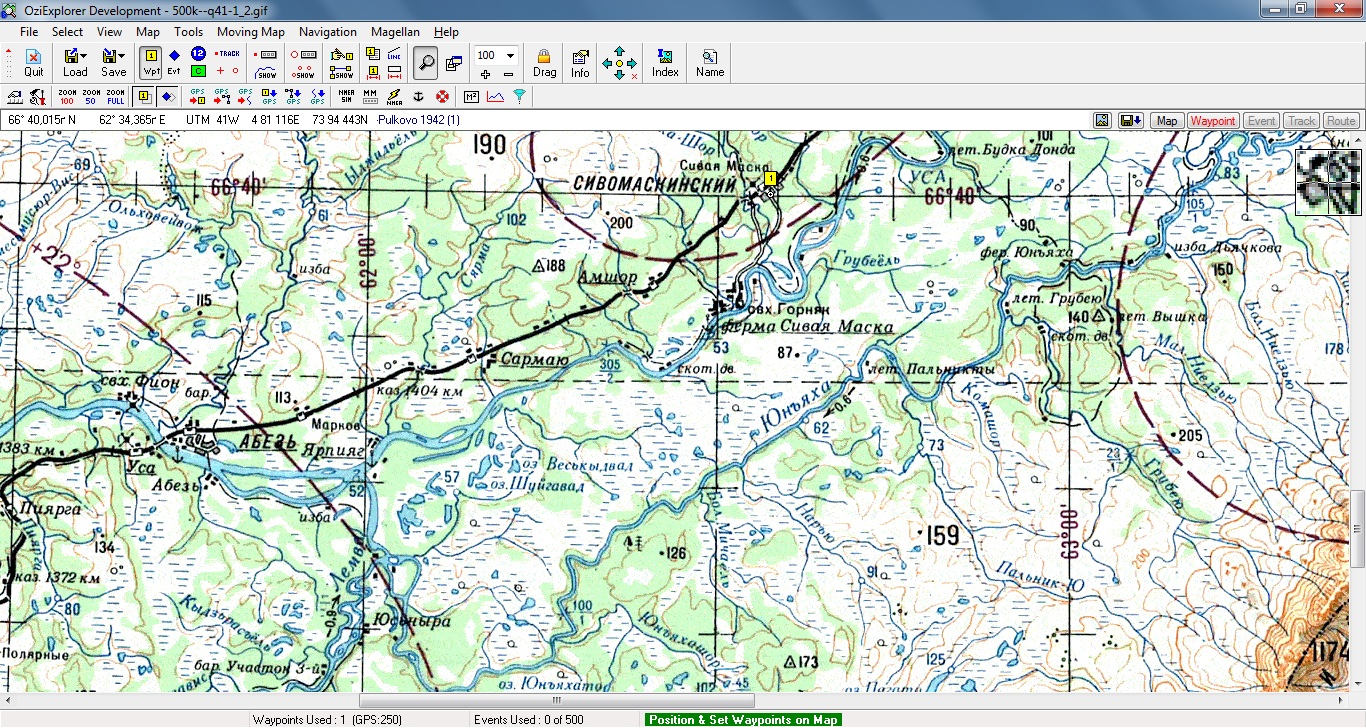This screenshot has width=1366, height=728.
Task: Open the Select menu
Action: (67, 32)
